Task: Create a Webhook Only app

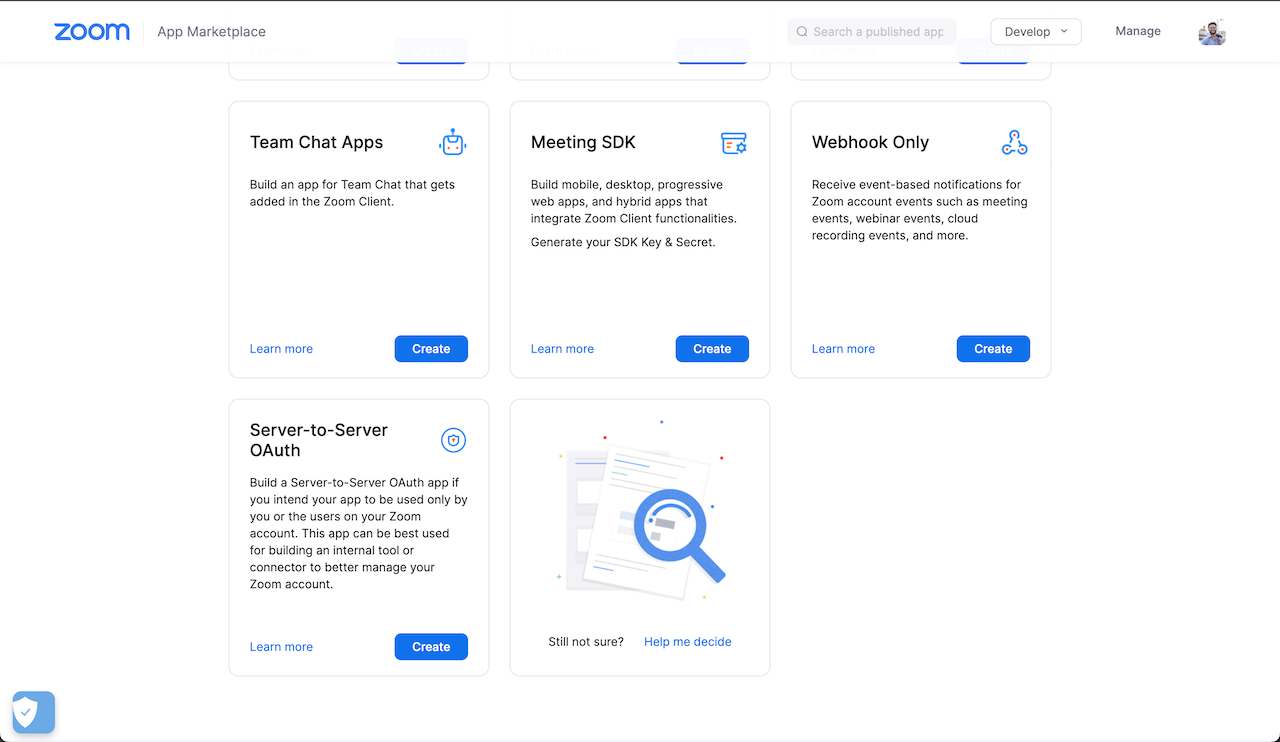Action: coord(993,349)
